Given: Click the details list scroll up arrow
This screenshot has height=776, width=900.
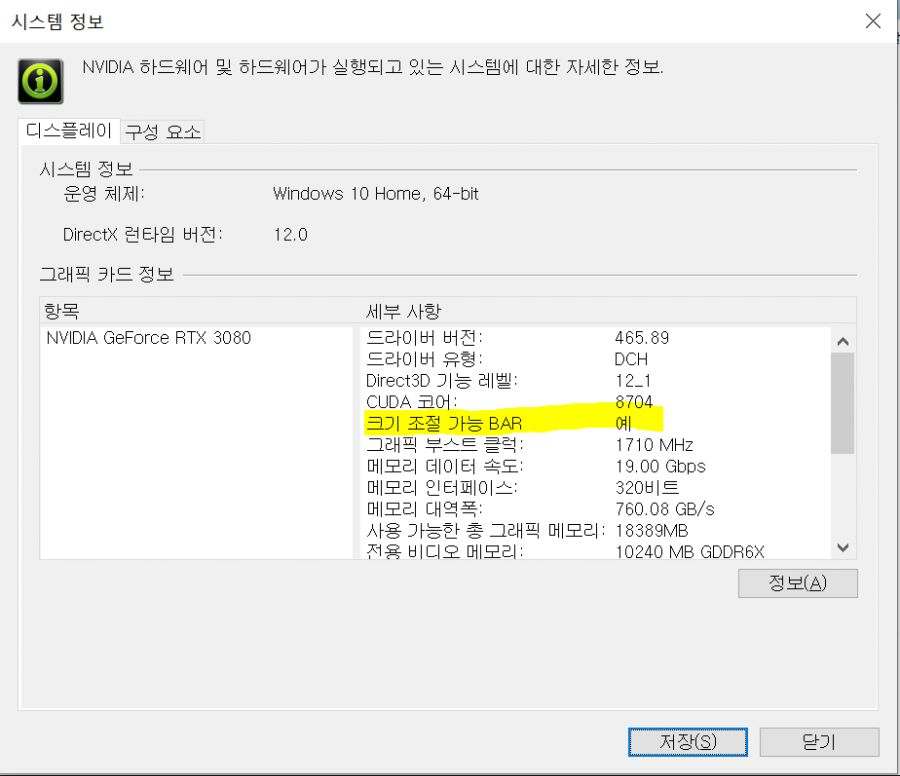Looking at the screenshot, I should 843,342.
